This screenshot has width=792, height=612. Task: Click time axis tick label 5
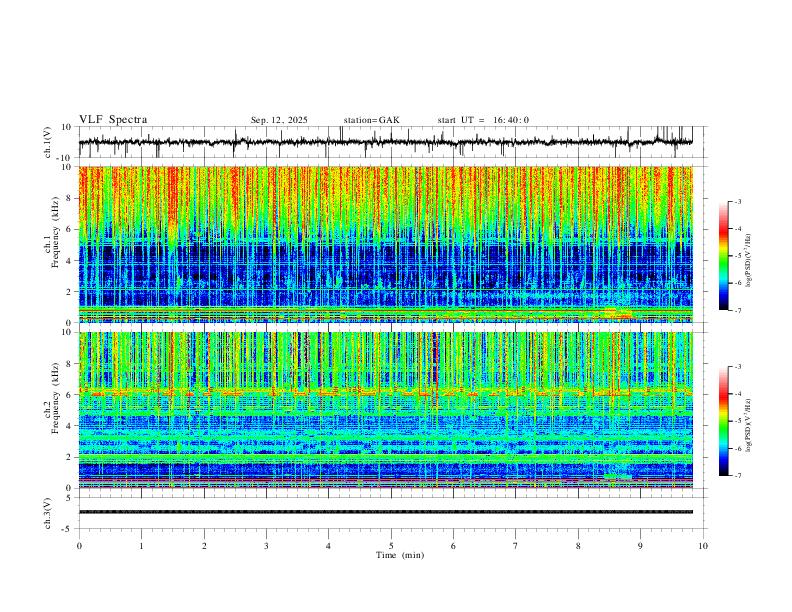tap(391, 546)
